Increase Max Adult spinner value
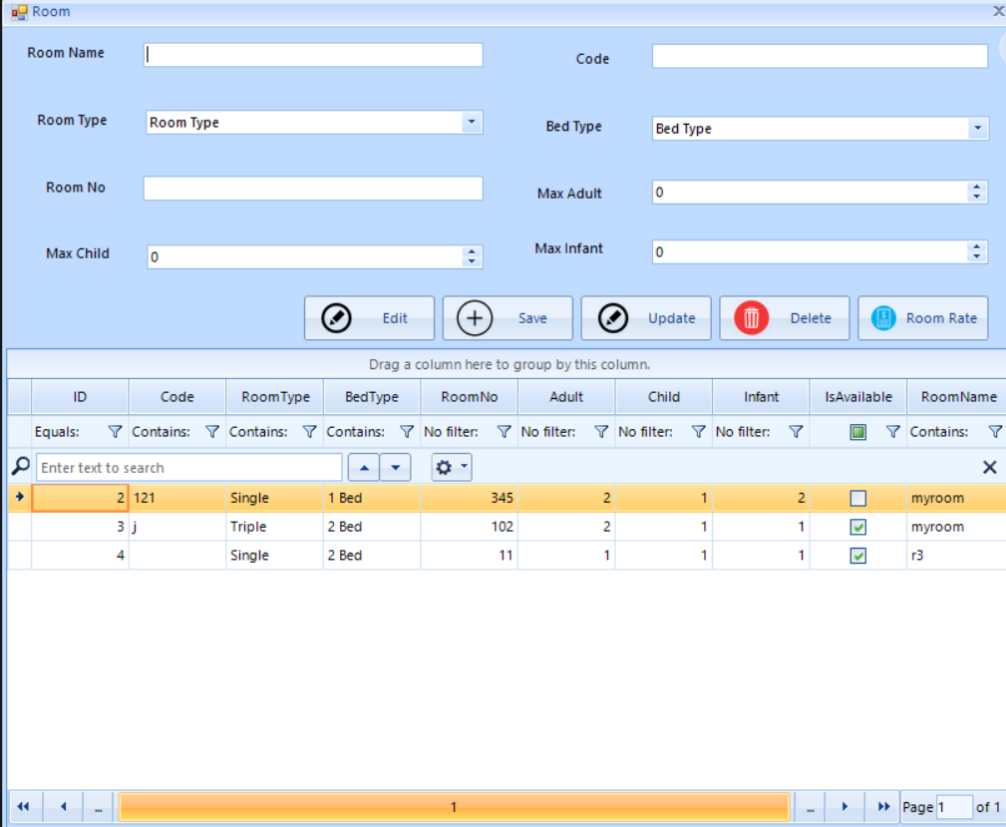The height and width of the screenshot is (827, 1006). pos(976,188)
